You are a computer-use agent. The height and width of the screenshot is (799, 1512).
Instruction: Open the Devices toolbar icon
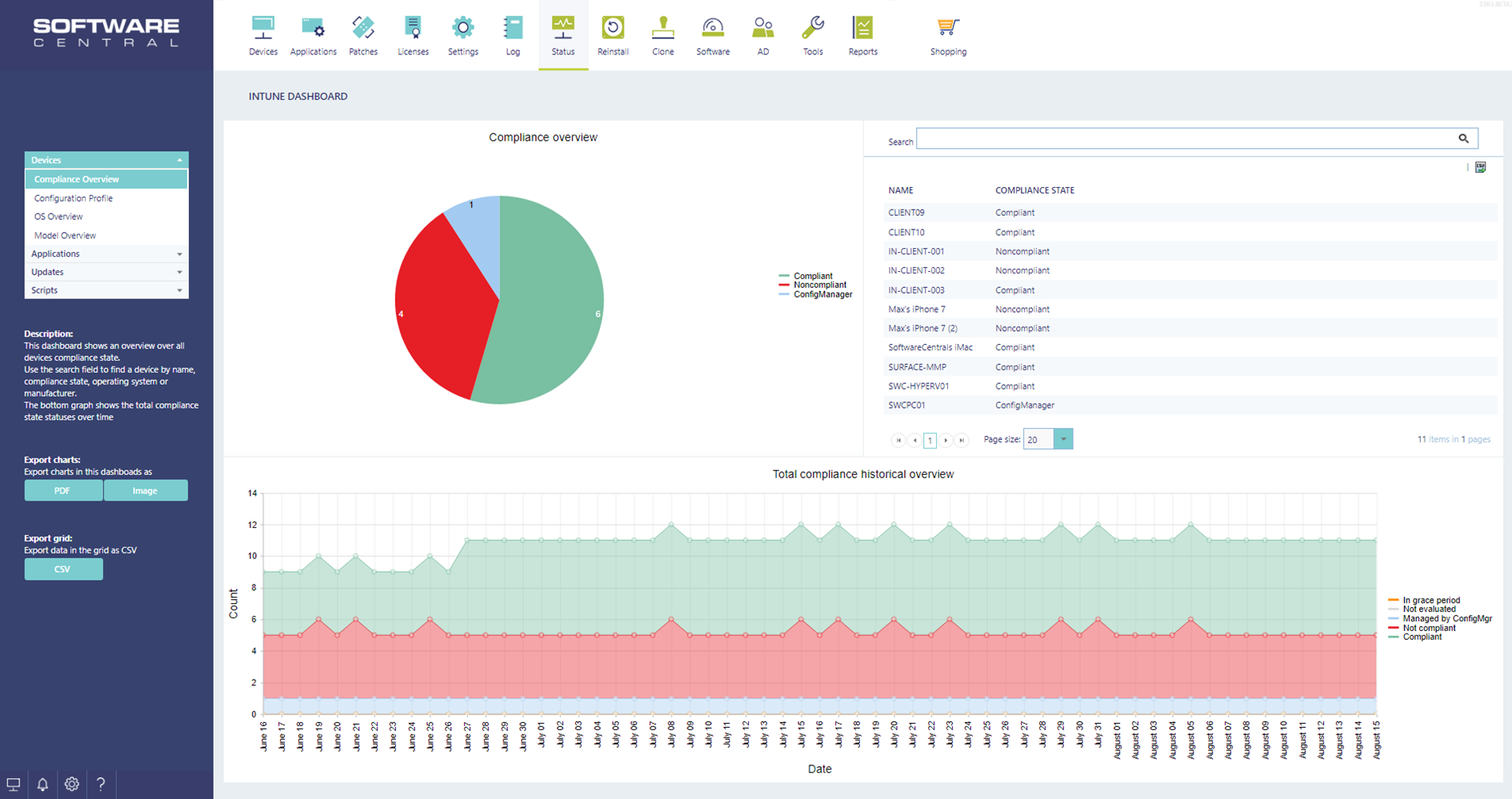[x=262, y=36]
